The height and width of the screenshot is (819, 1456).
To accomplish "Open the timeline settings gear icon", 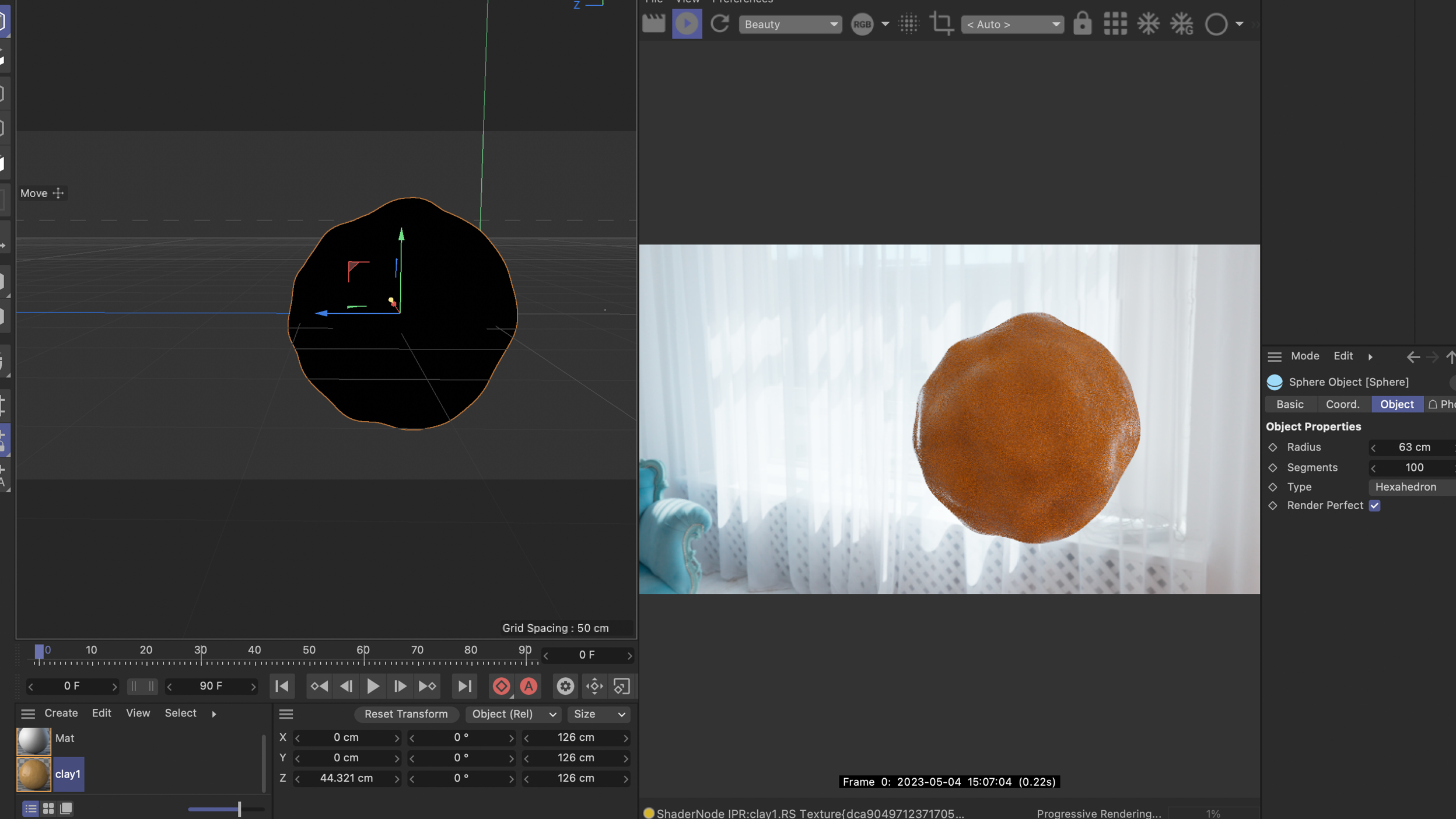I will coord(565,686).
